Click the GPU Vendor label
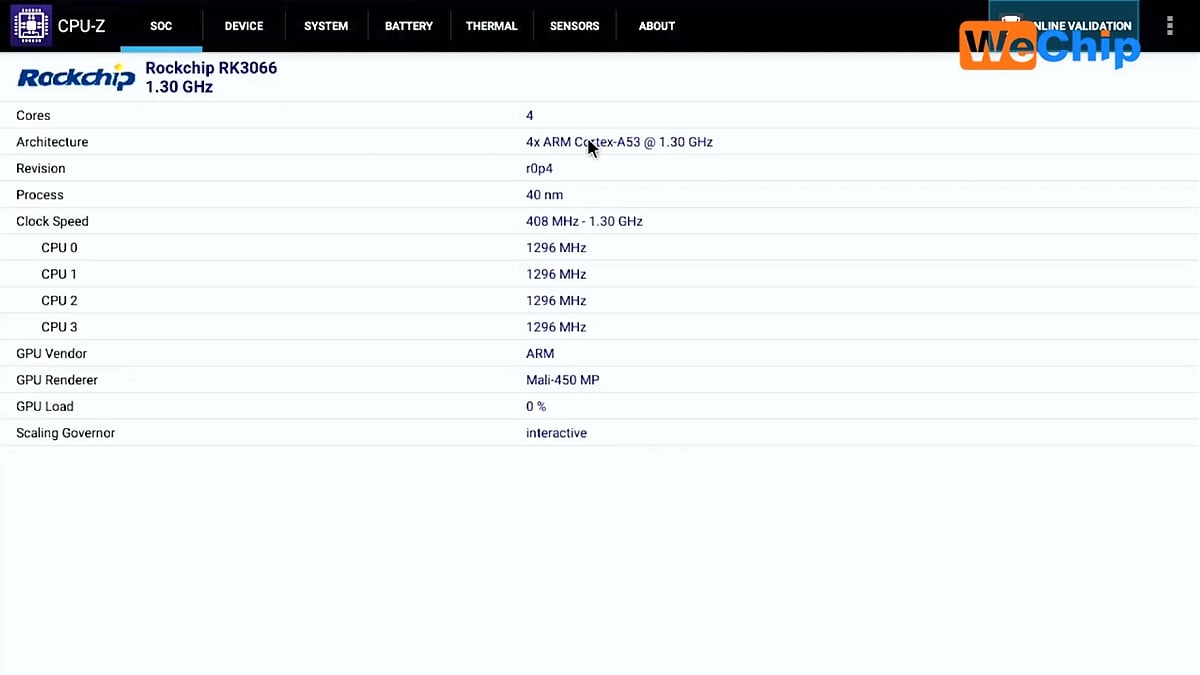 (51, 354)
